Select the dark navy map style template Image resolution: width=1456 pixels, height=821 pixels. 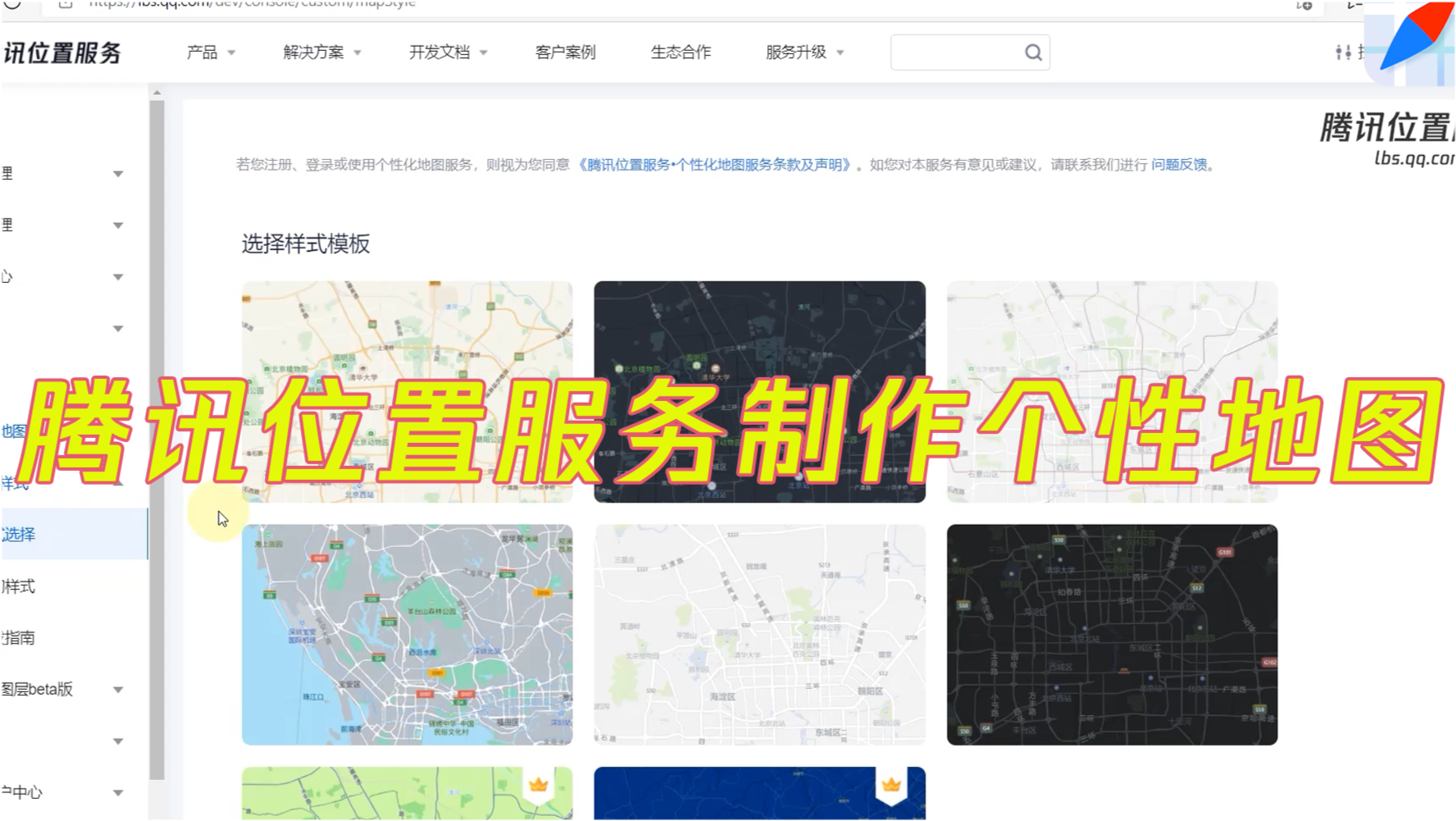pos(759,391)
